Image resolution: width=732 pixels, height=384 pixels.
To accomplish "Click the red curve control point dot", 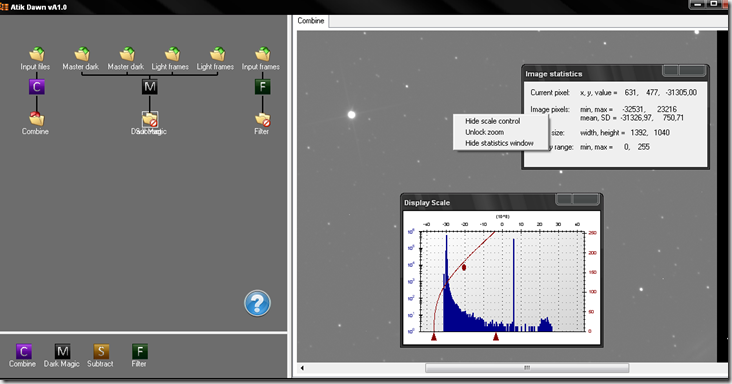I will (464, 267).
